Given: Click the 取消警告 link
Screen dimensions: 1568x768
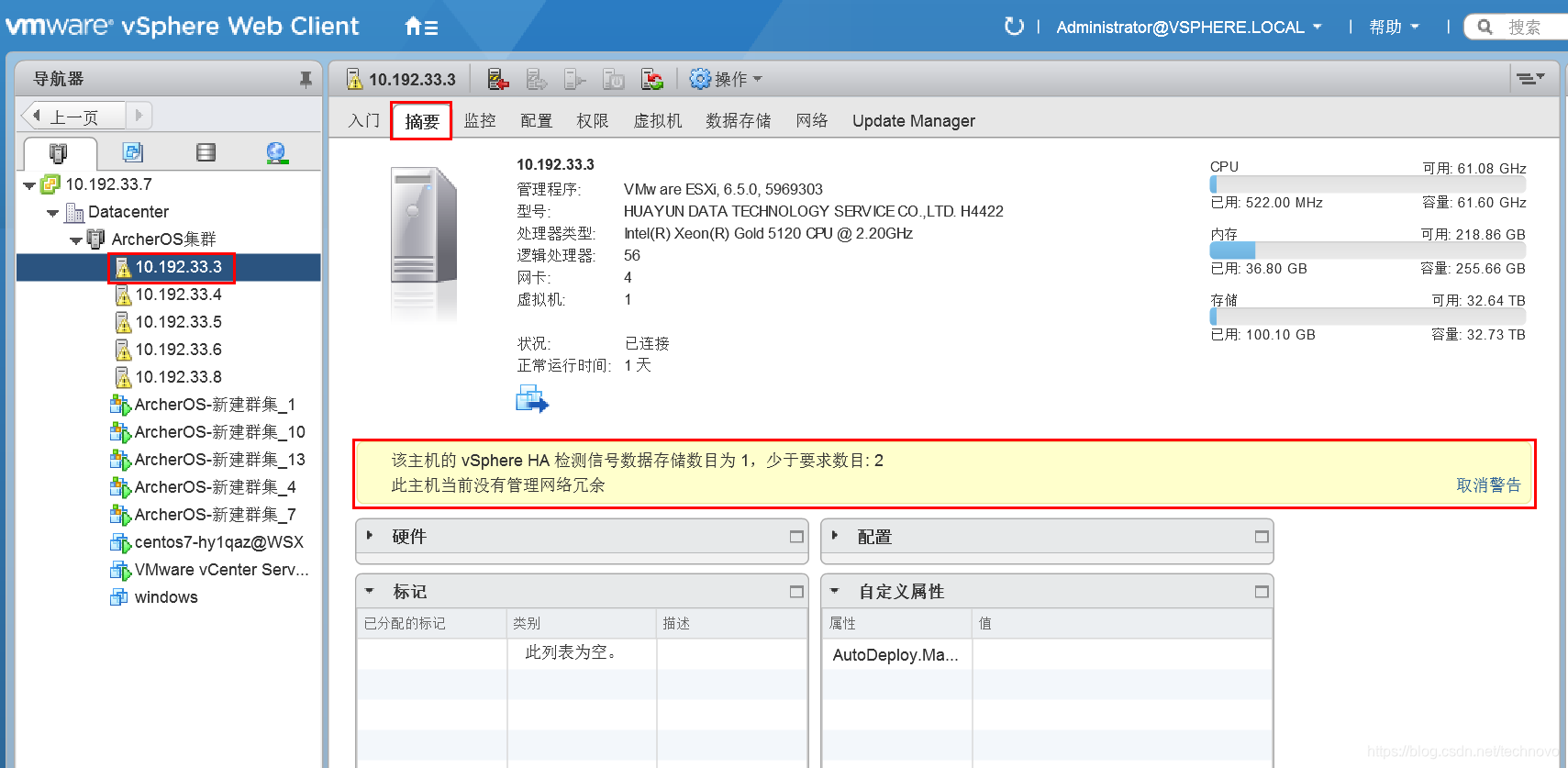Looking at the screenshot, I should tap(1488, 485).
